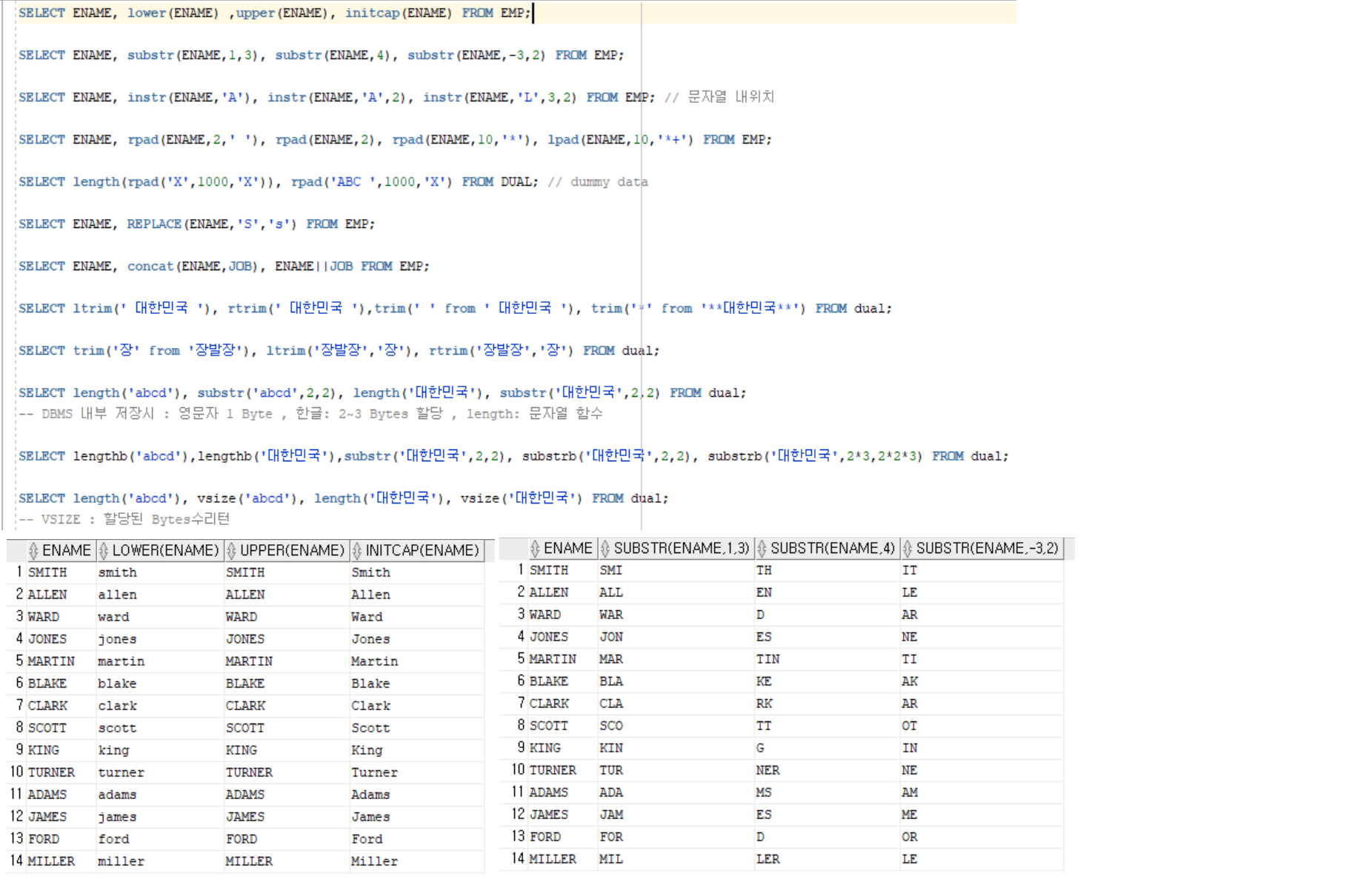
Task: Click sort icon of ENAME header beside LOWER(ENAME)
Action: [33, 551]
